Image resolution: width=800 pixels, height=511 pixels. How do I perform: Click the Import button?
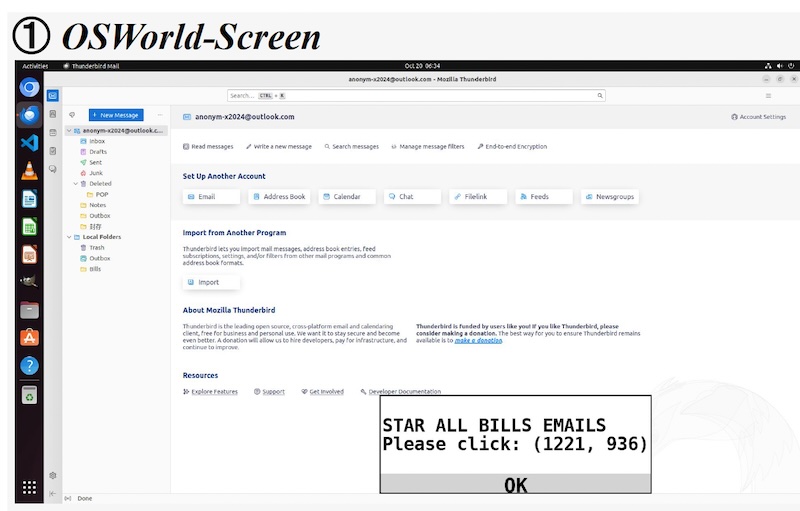pos(211,282)
